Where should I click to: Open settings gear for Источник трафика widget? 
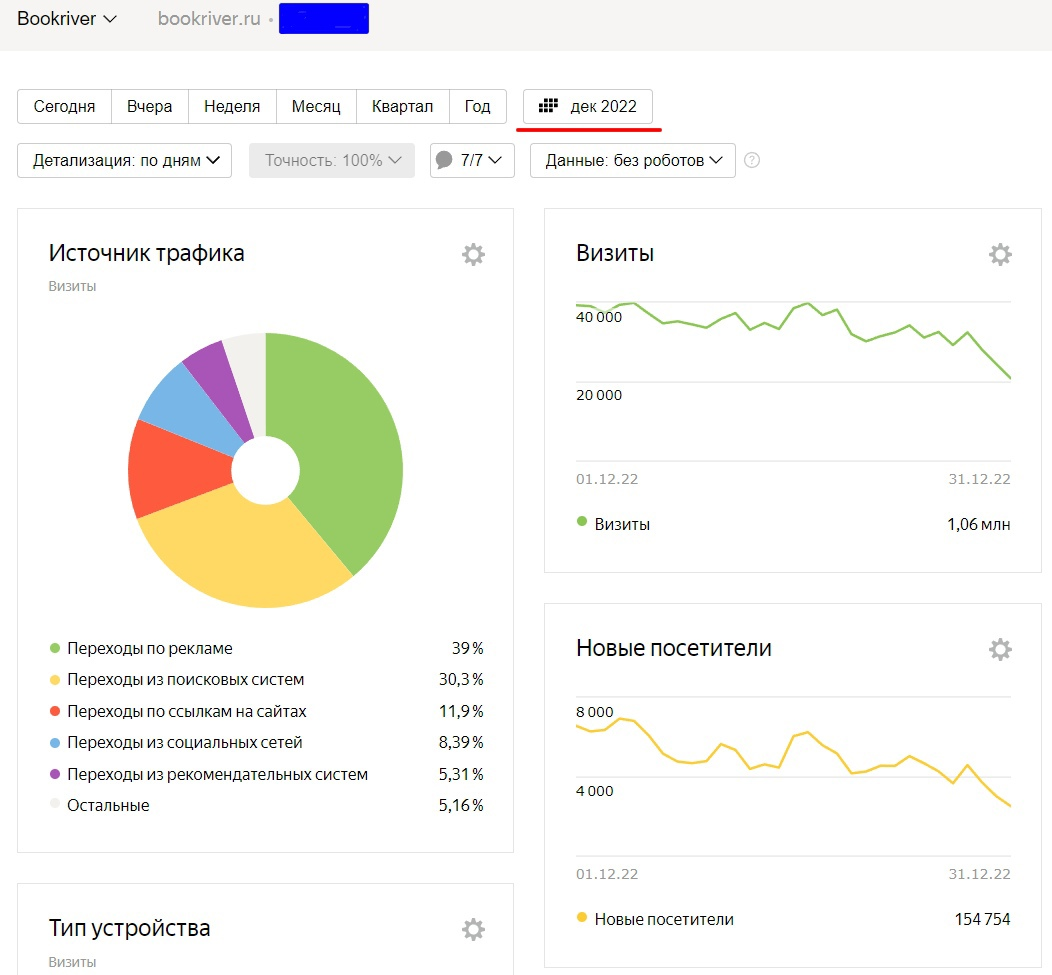coord(473,254)
